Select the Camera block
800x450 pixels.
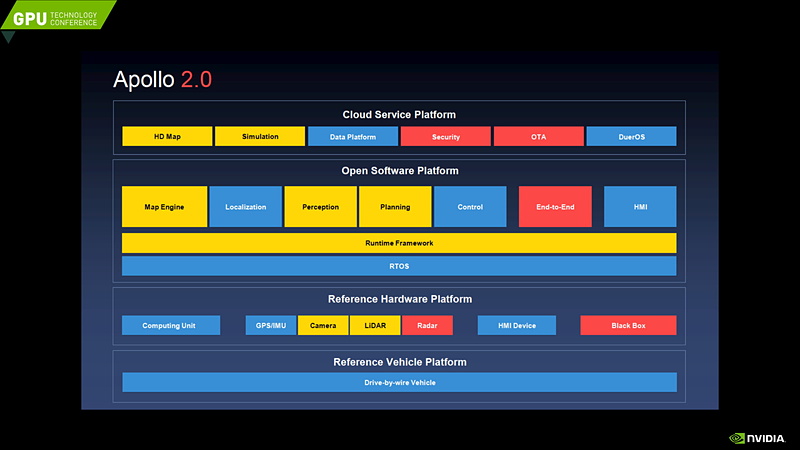323,325
